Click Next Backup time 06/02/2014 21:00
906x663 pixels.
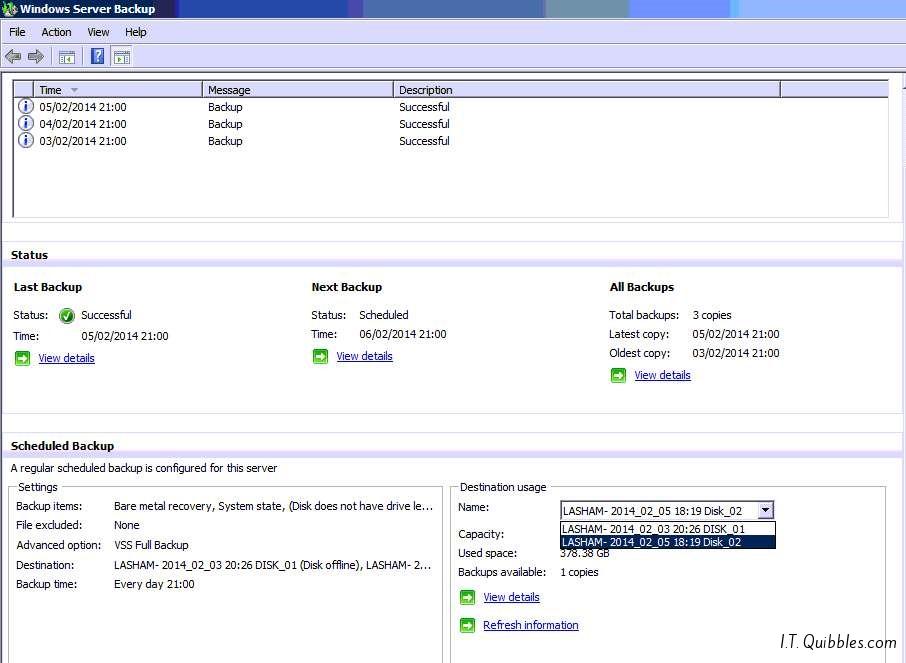[403, 334]
